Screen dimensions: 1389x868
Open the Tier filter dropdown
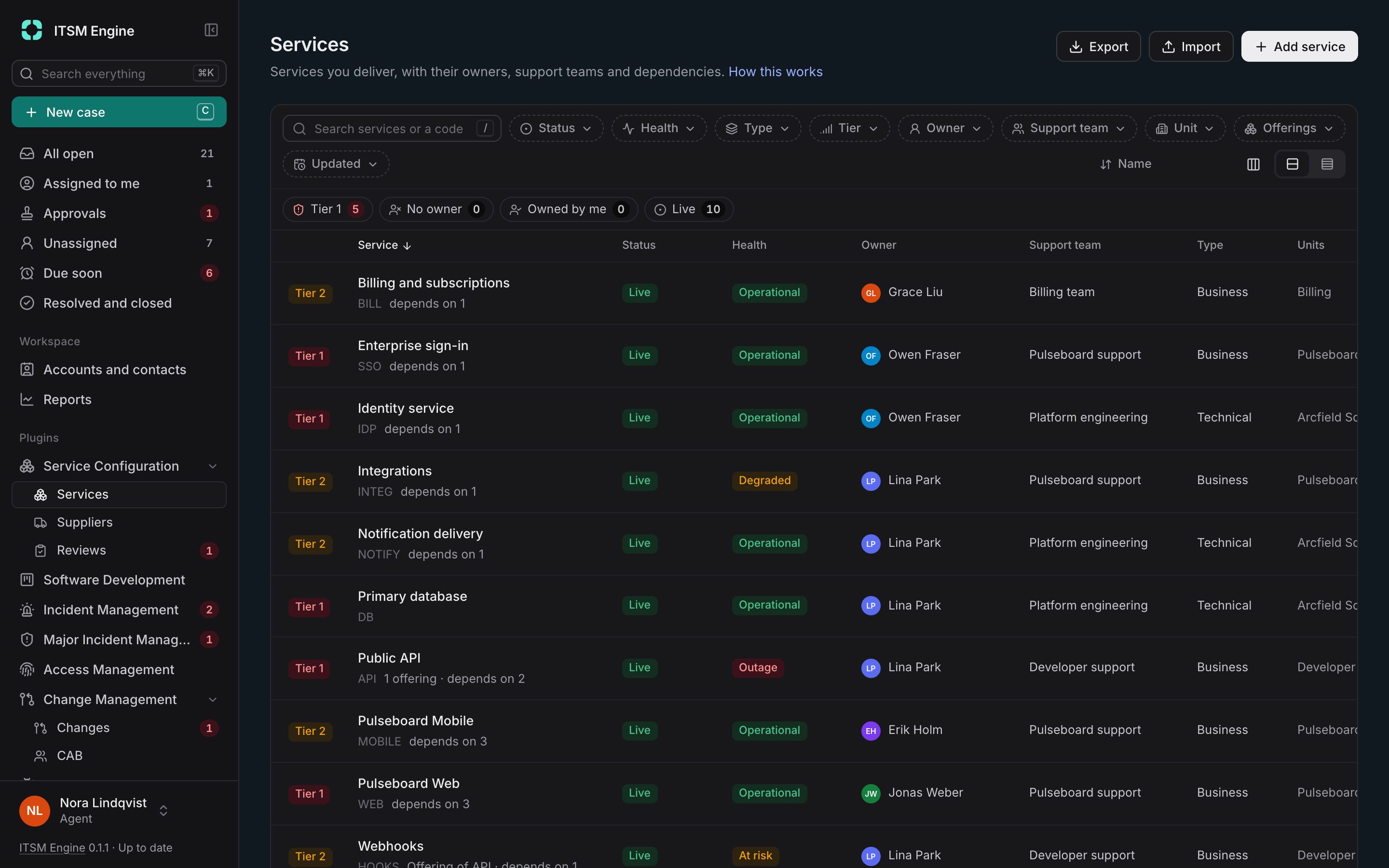coord(849,128)
